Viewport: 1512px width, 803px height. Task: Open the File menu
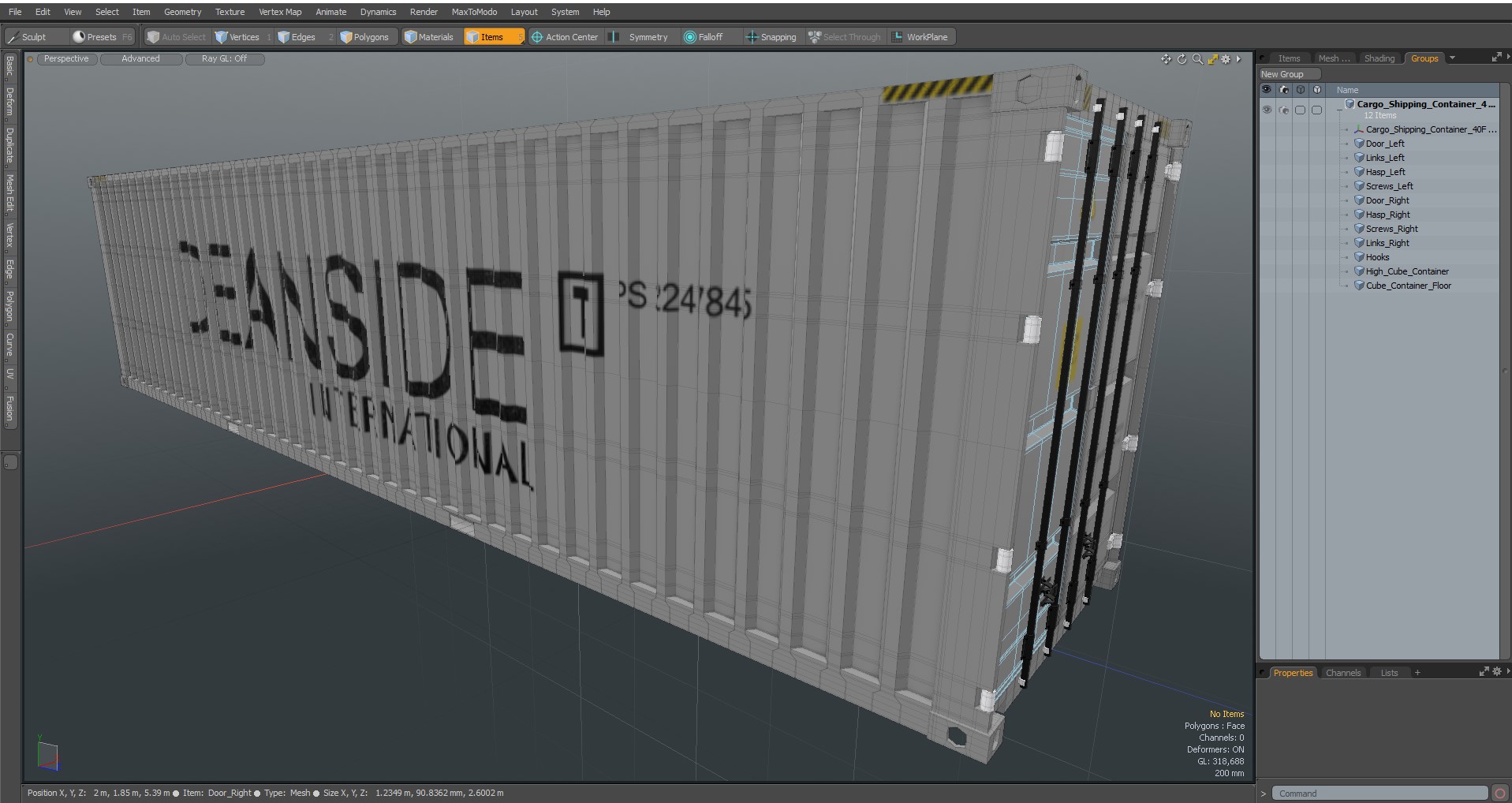[15, 12]
